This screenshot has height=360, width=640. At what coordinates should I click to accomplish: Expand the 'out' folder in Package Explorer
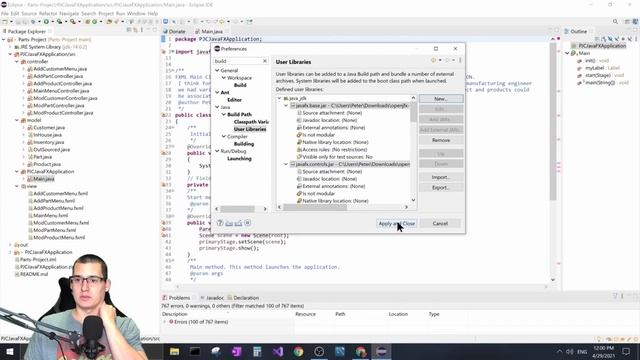(10, 245)
